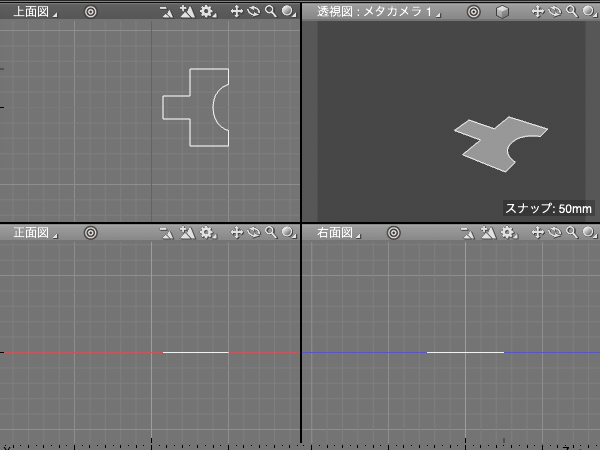This screenshot has height=450, width=600.
Task: Click the pan arrows icon in front view
Action: tap(237, 232)
